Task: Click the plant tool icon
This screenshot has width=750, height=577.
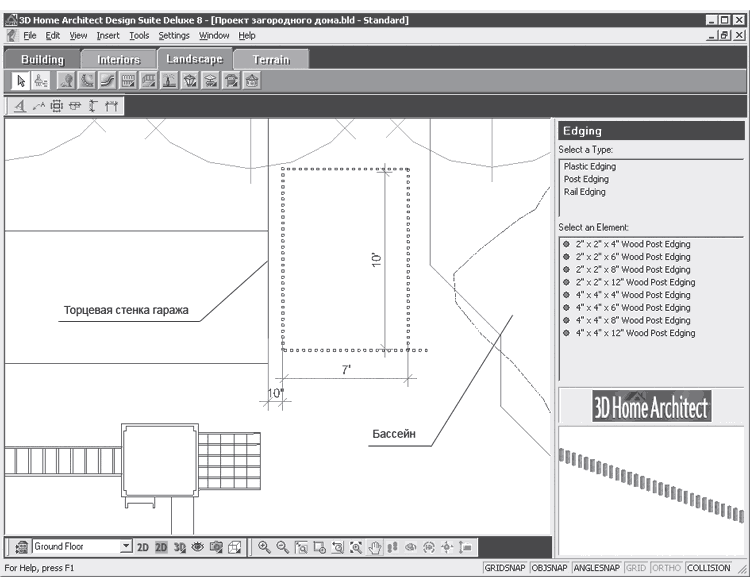Action: point(66,80)
